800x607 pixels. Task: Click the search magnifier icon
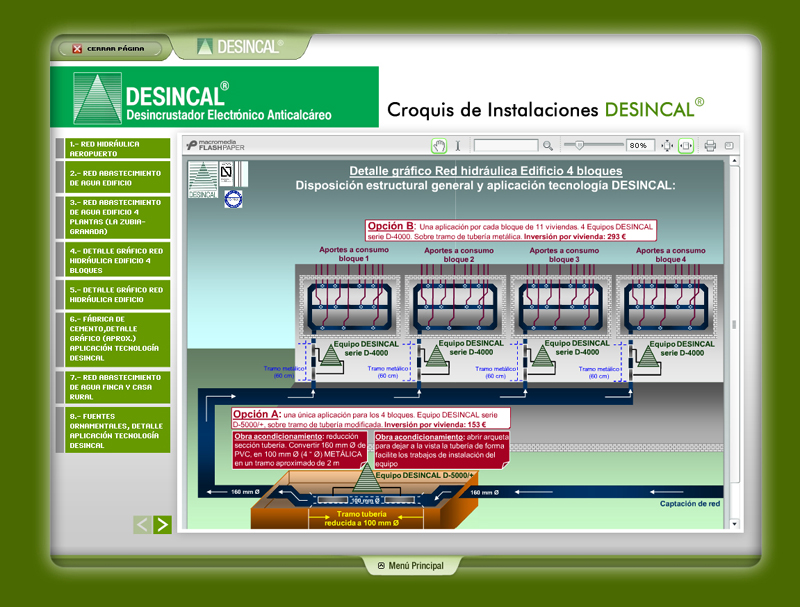pyautogui.click(x=547, y=146)
